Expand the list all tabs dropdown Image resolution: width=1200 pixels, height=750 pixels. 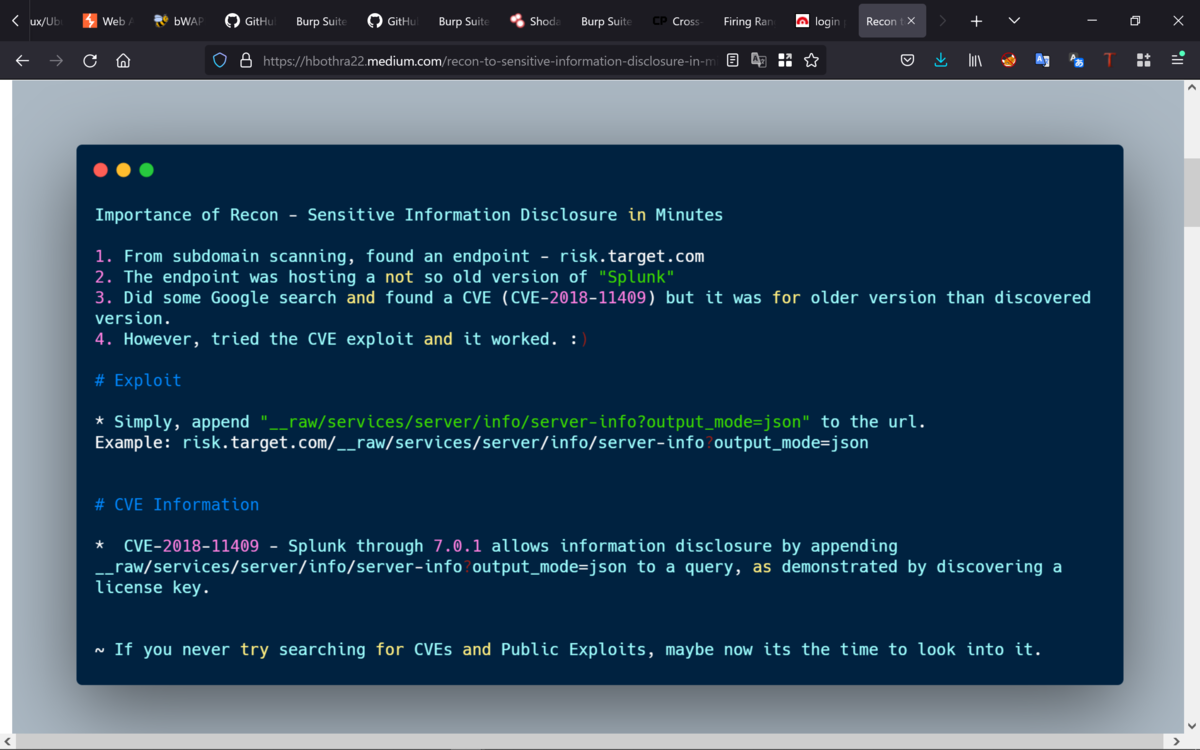1014,21
